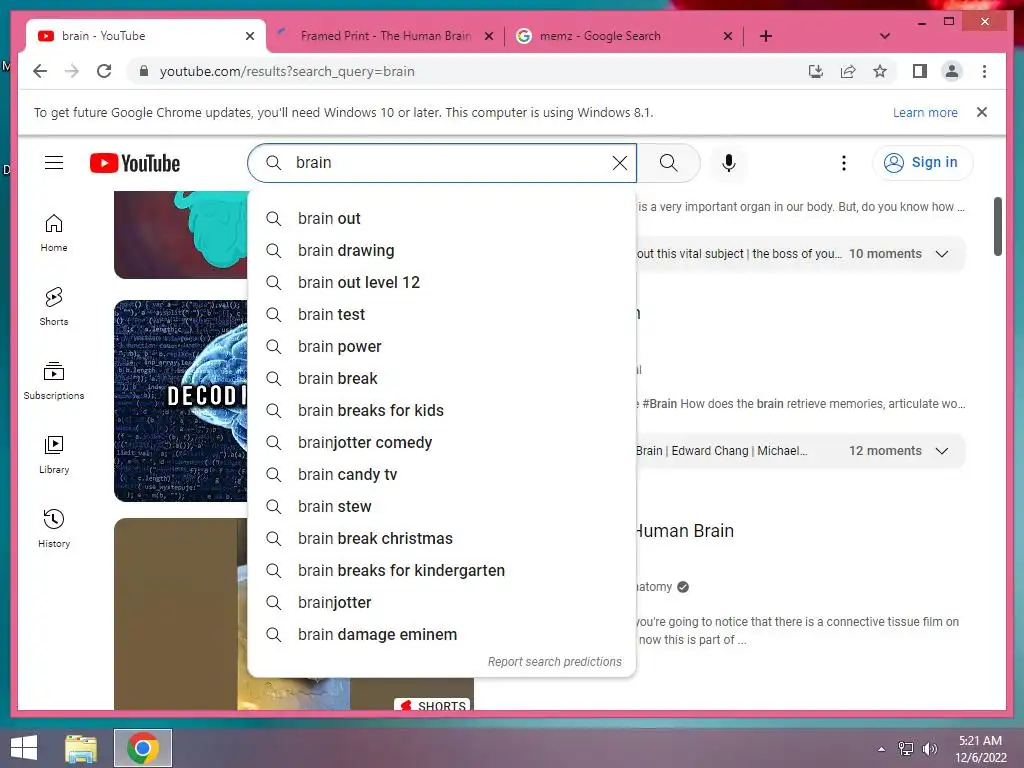This screenshot has height=768, width=1024.
Task: Switch to the Framed Print tab
Action: [385, 36]
